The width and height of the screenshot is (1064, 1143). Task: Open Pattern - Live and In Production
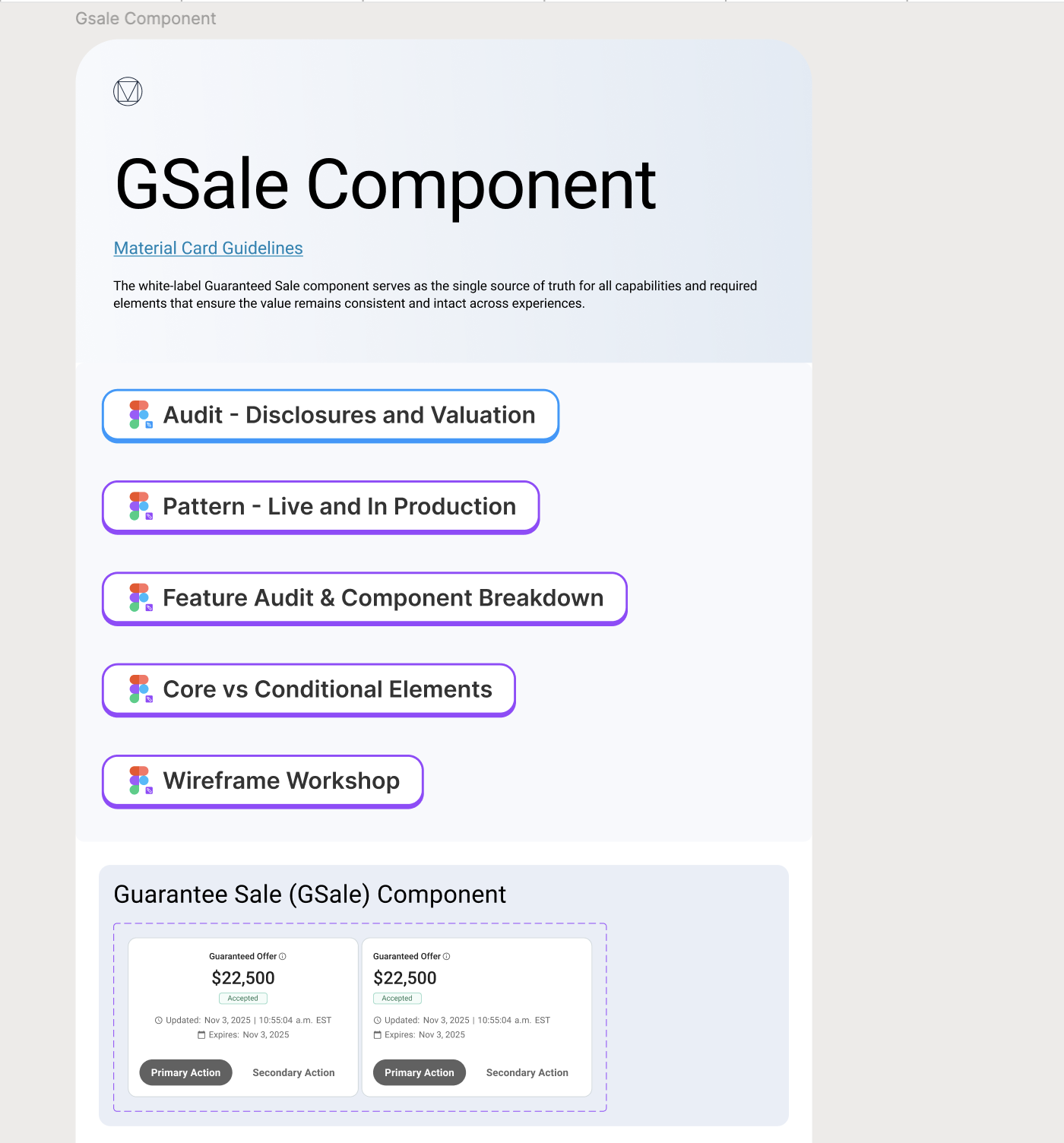339,506
